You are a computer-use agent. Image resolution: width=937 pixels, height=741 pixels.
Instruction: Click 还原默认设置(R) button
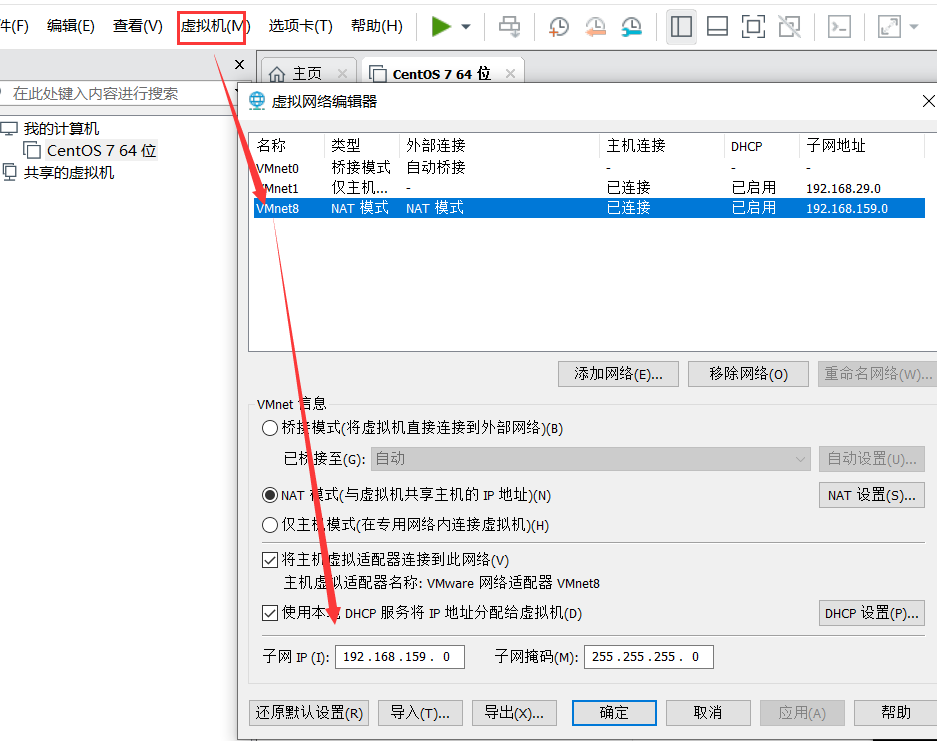(309, 713)
